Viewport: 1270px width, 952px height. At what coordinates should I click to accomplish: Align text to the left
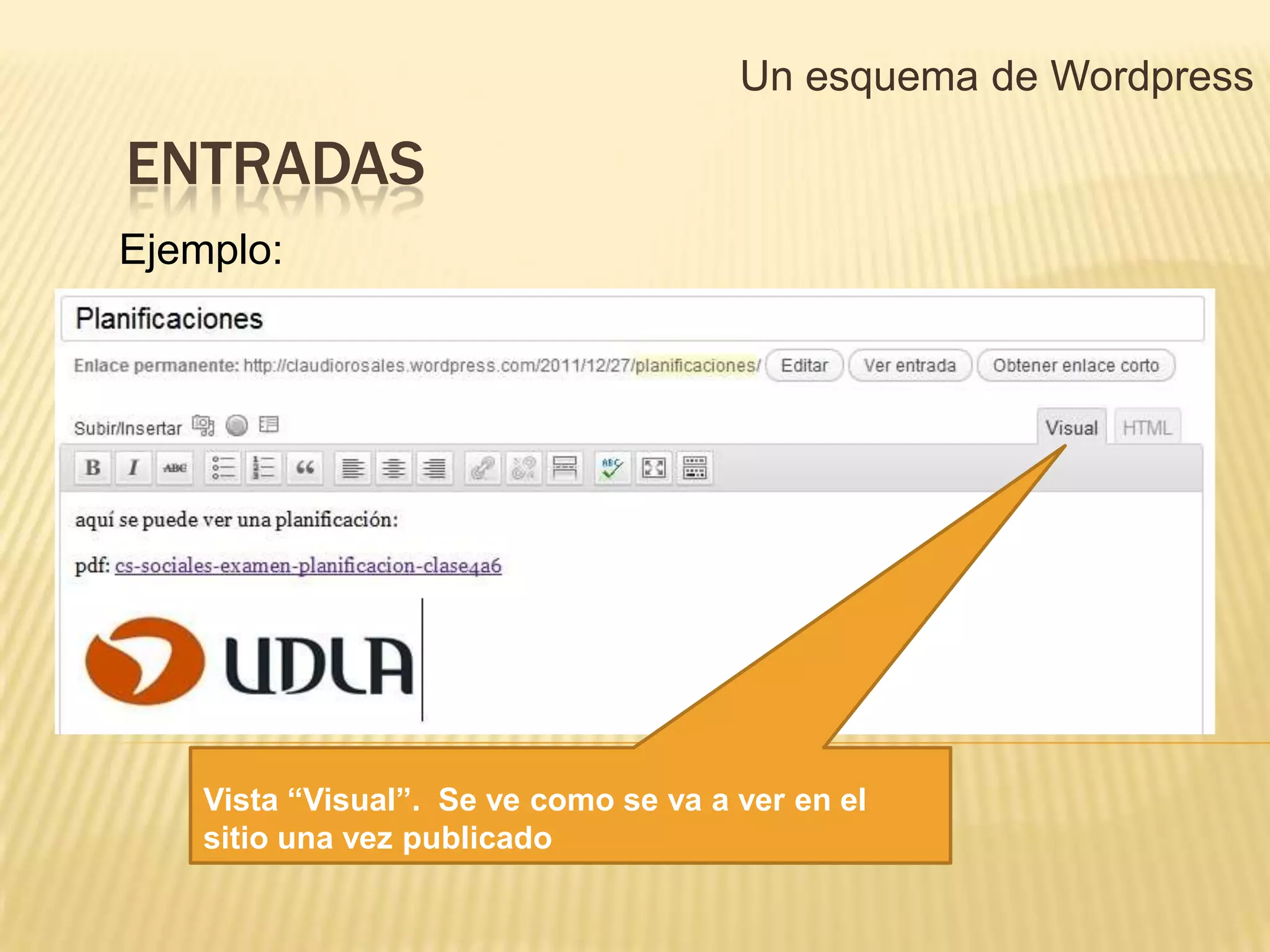click(353, 467)
